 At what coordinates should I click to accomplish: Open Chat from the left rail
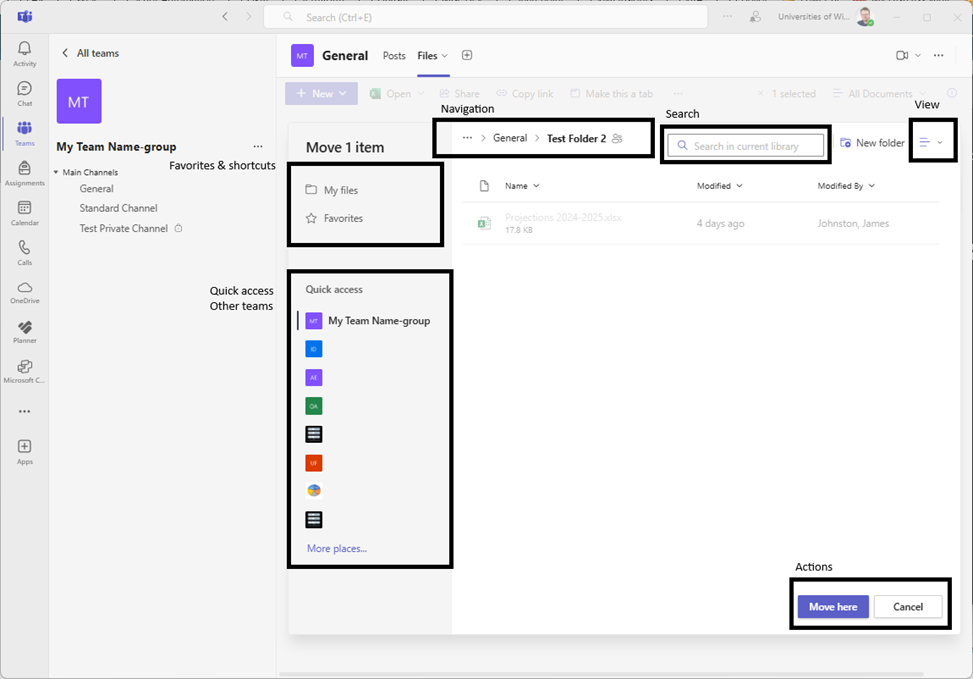pos(24,92)
